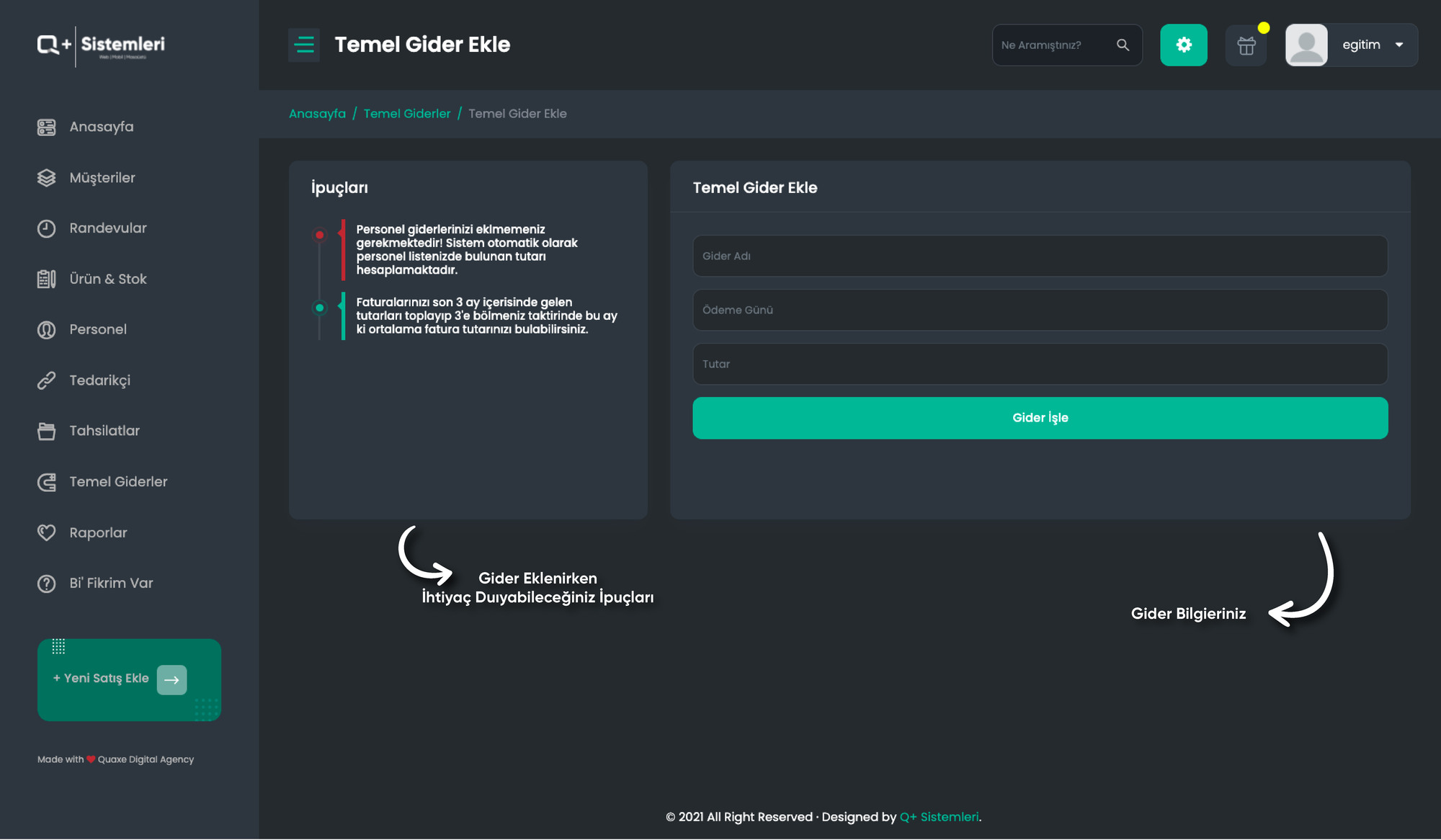Click the Randevular clock icon
The height and width of the screenshot is (840, 1441).
click(x=46, y=228)
